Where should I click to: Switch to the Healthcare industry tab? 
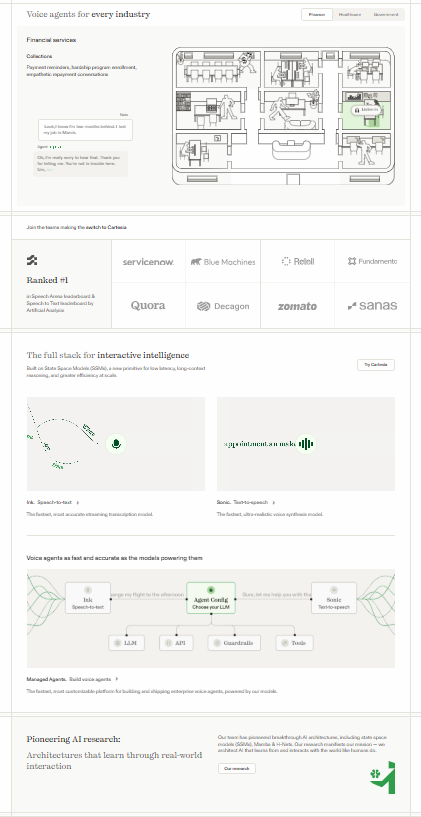point(350,15)
